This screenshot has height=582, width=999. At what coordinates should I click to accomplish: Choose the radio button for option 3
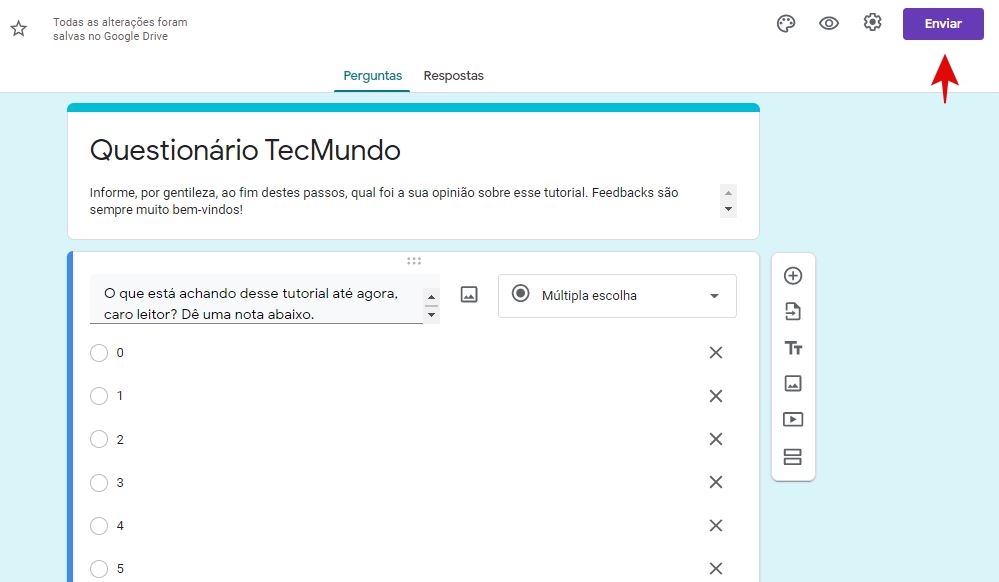(x=99, y=483)
